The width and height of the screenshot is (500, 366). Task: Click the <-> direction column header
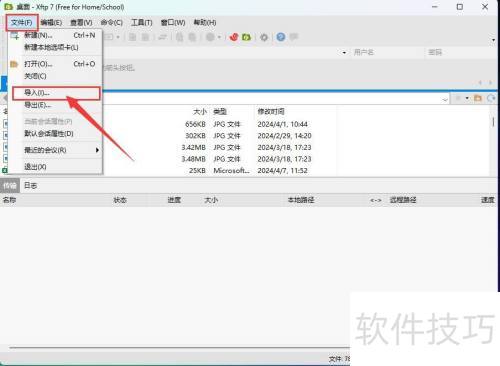pos(376,200)
